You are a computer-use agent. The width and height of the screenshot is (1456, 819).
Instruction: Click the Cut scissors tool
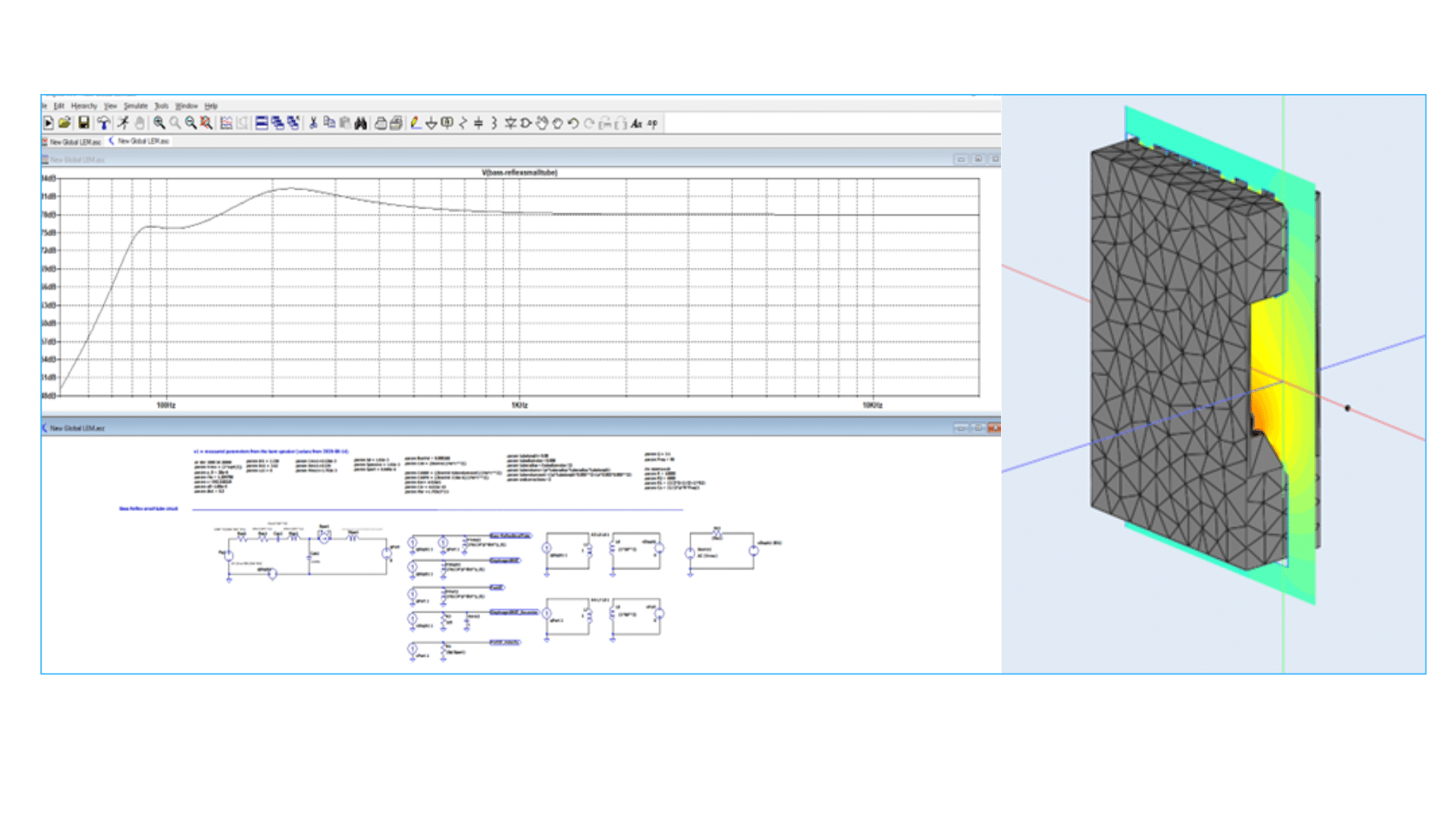click(x=313, y=123)
